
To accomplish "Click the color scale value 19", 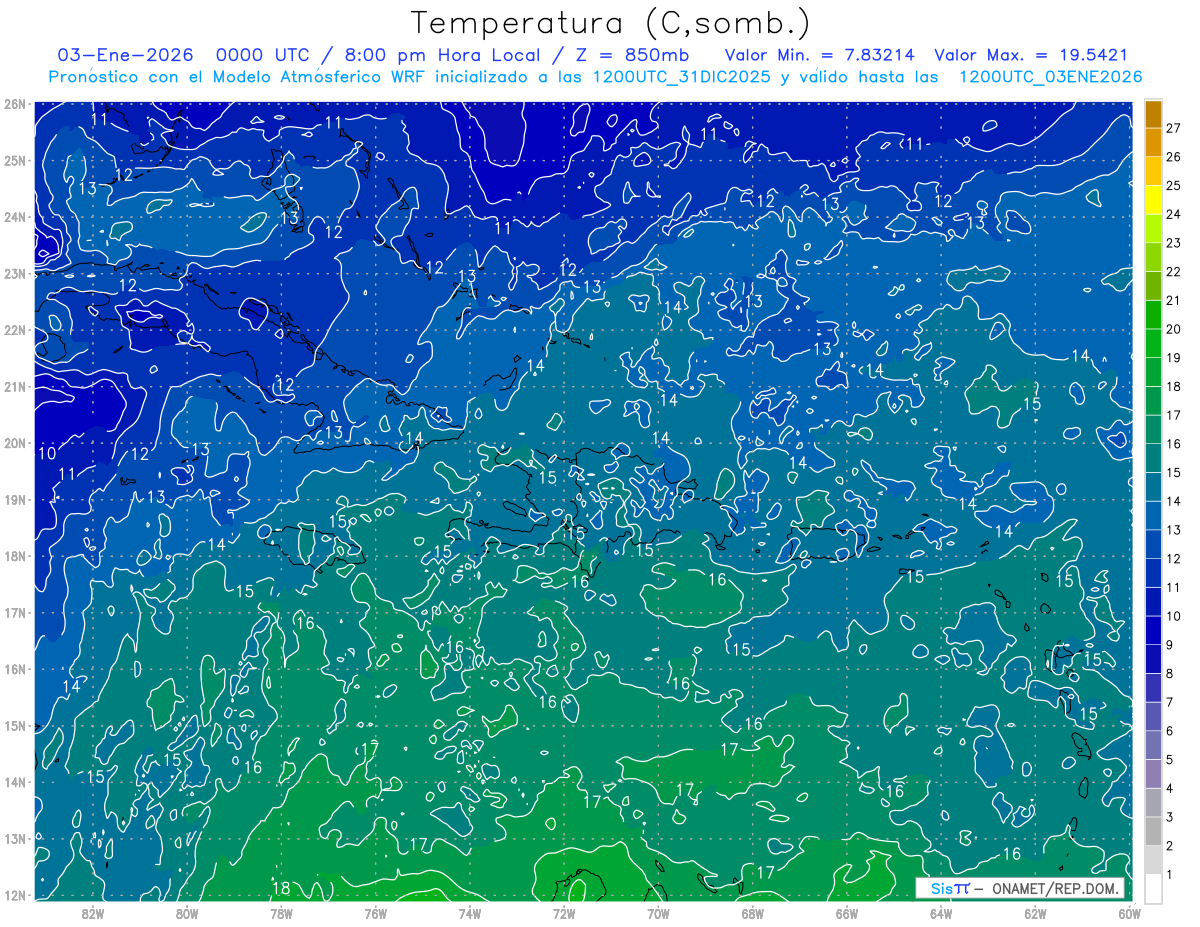I will click(1173, 358).
